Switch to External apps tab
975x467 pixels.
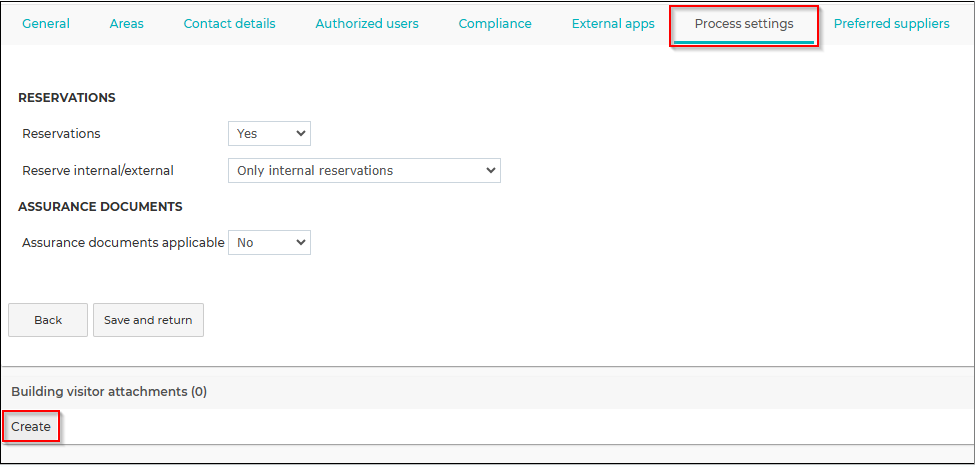(613, 24)
